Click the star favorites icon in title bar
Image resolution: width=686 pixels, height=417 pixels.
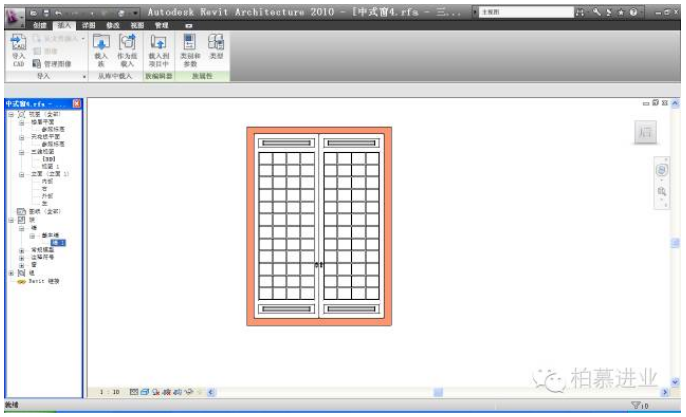pyautogui.click(x=621, y=12)
